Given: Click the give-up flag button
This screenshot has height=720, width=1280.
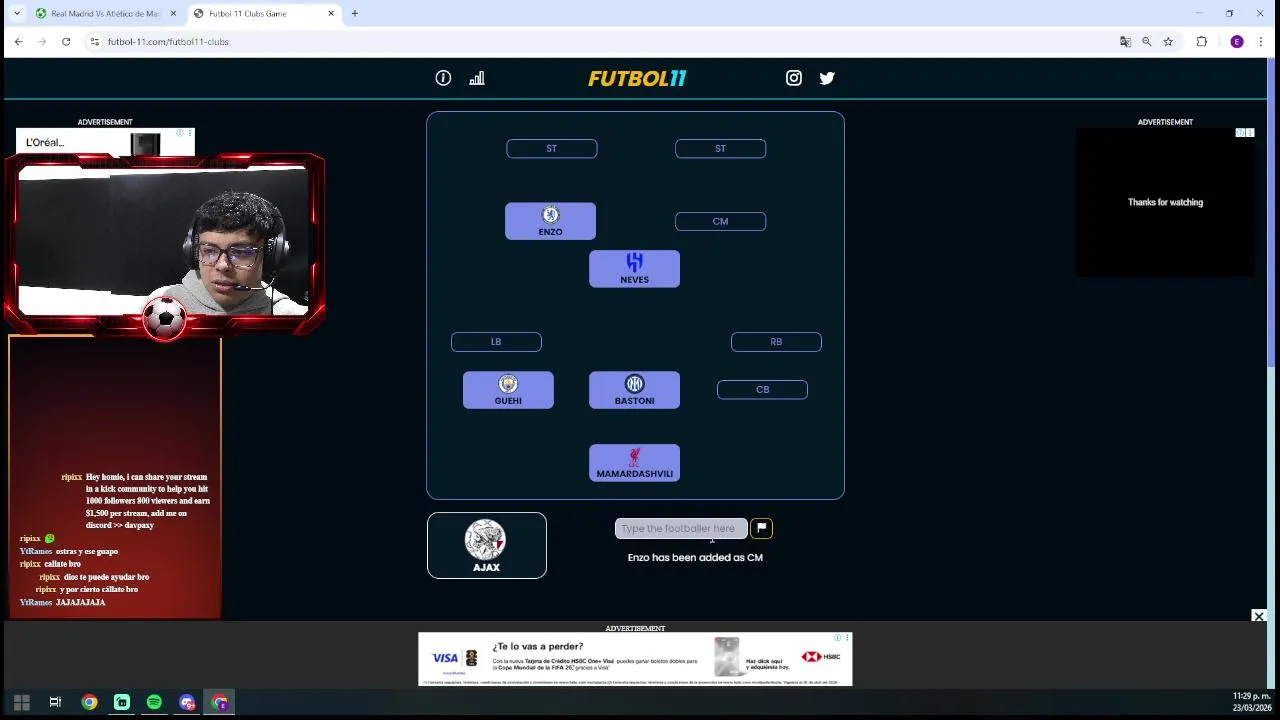Looking at the screenshot, I should click(761, 528).
